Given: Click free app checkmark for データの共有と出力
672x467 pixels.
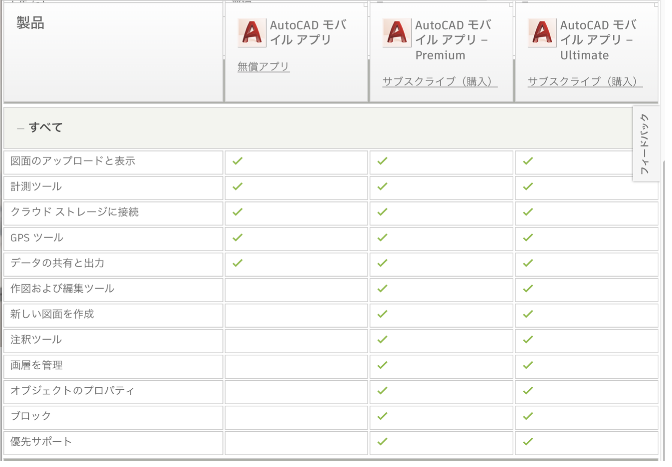Looking at the screenshot, I should point(237,263).
